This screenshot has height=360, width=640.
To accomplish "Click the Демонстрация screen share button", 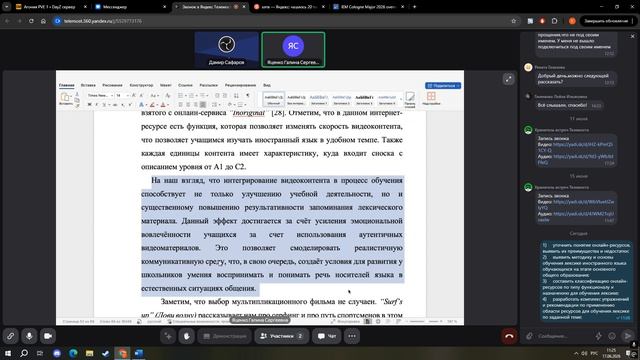I will coord(224,336).
